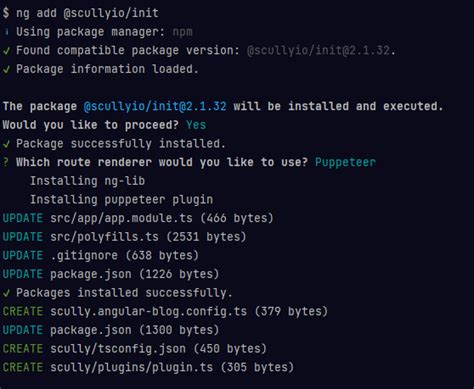Click the src/app/app.module.ts file path
The width and height of the screenshot is (474, 389).
[121, 218]
